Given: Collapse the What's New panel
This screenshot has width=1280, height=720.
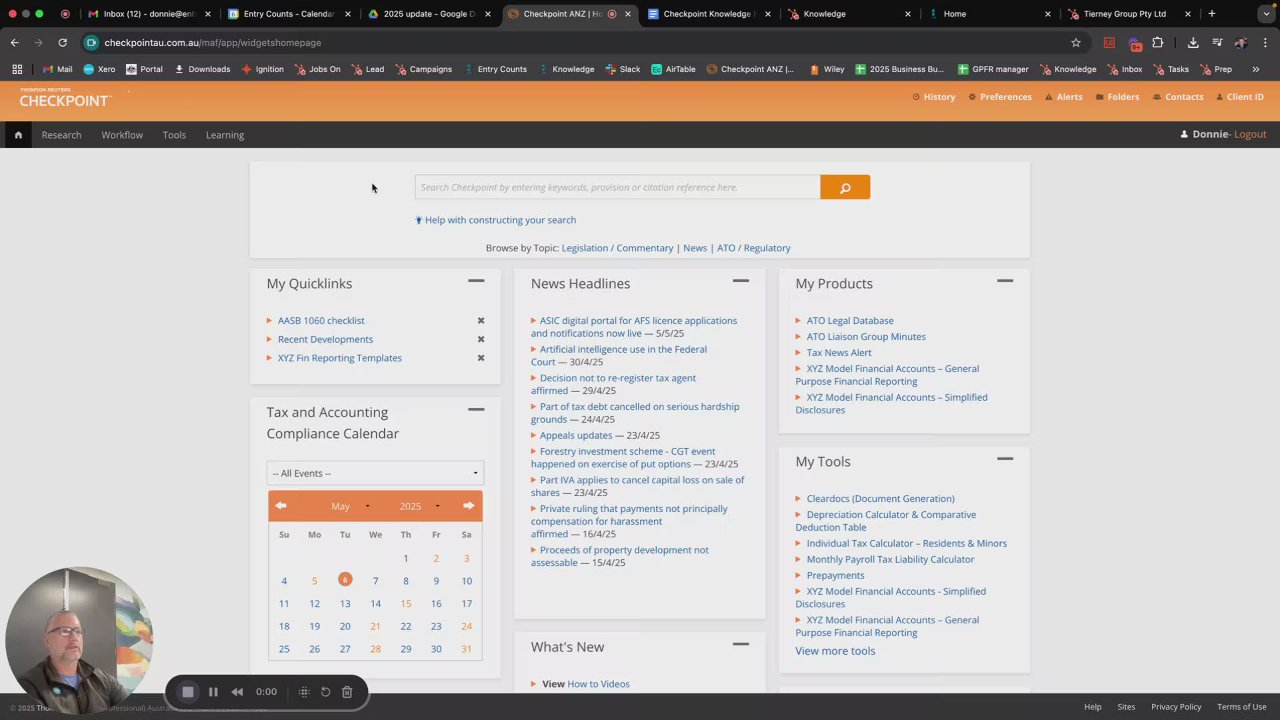Looking at the screenshot, I should [x=741, y=645].
